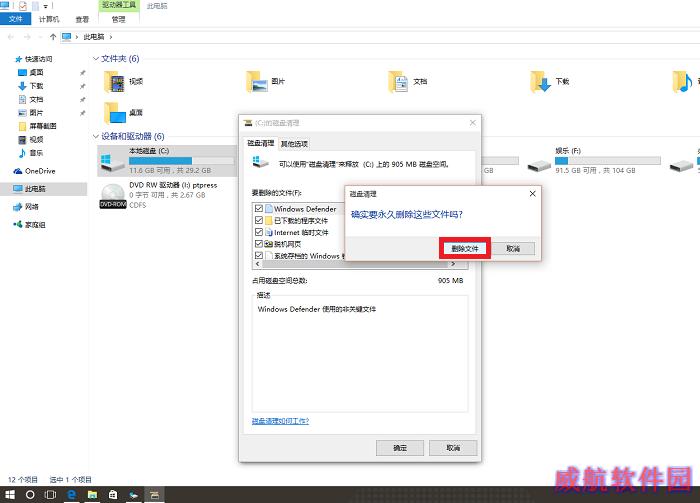This screenshot has width=700, height=503.
Task: Collapse the 设备和驱动器 (6) group
Action: coord(96,136)
